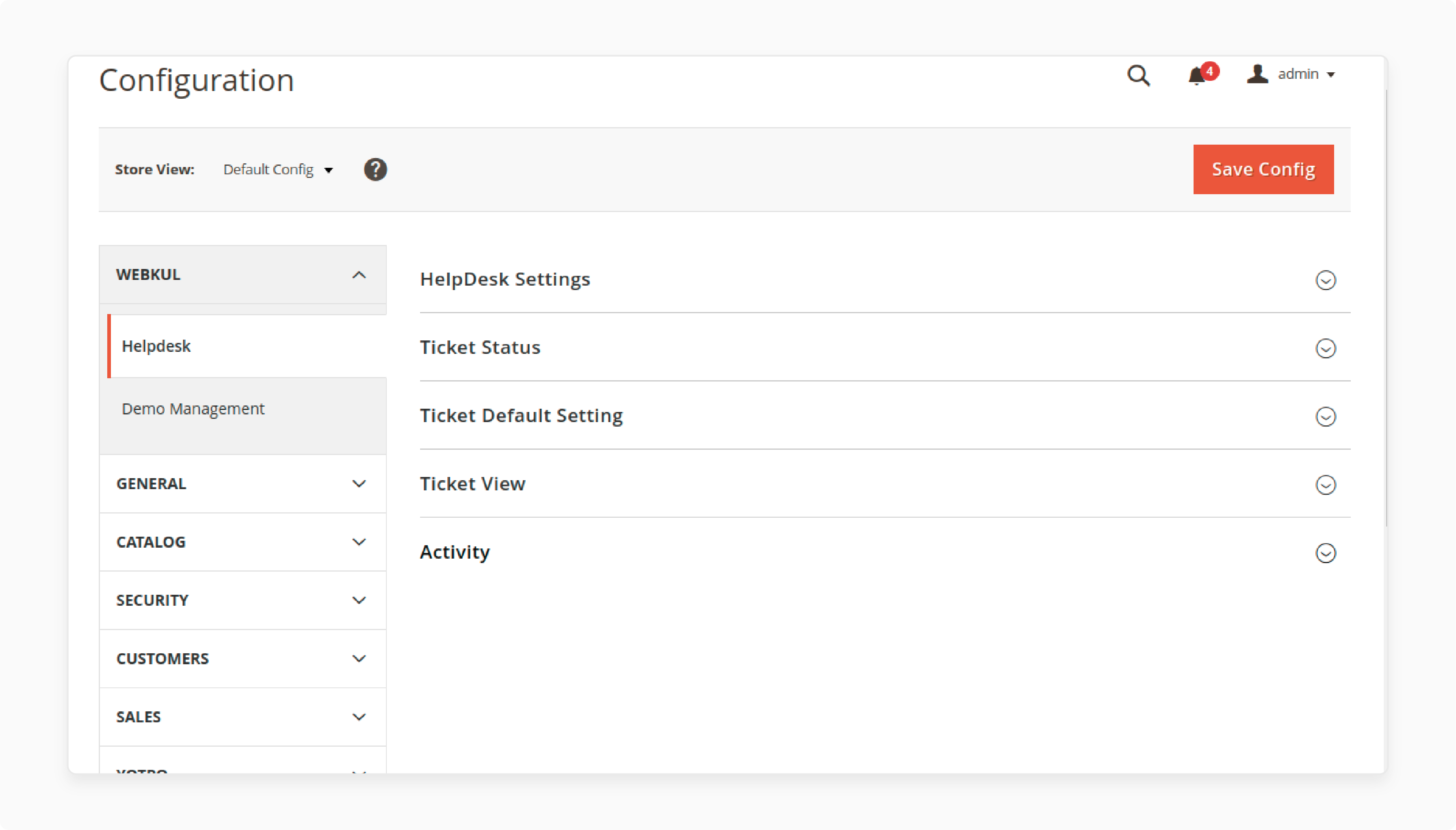Click the Save Config button

pyautogui.click(x=1263, y=169)
